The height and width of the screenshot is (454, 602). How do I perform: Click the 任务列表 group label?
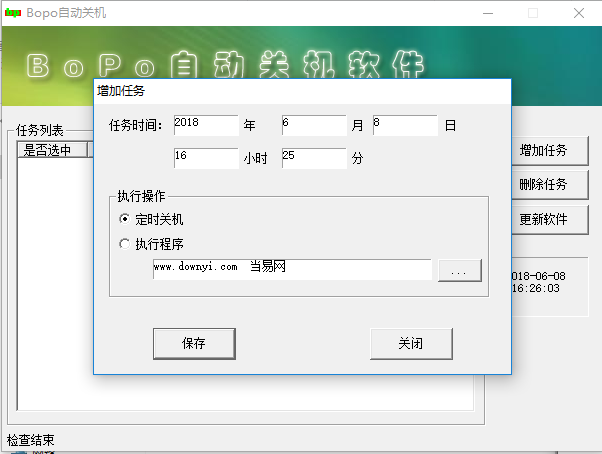coord(40,130)
